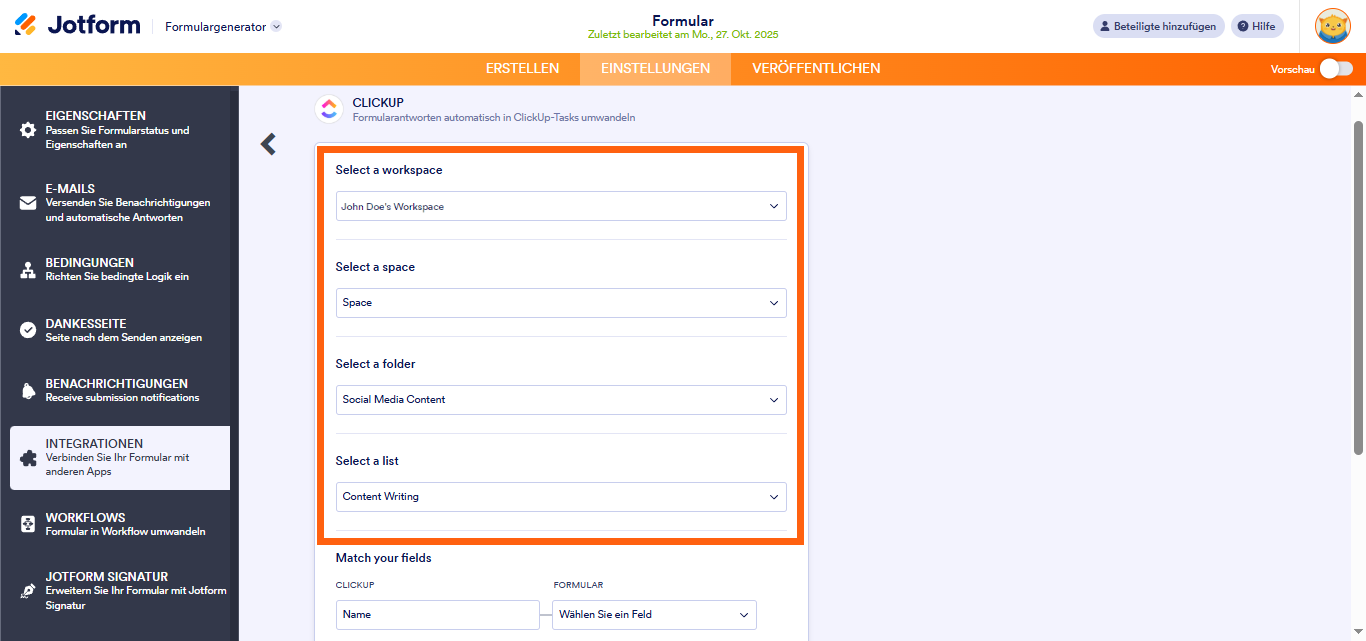Expand the Select a folder dropdown
Viewport: 1366px width, 641px height.
click(560, 399)
